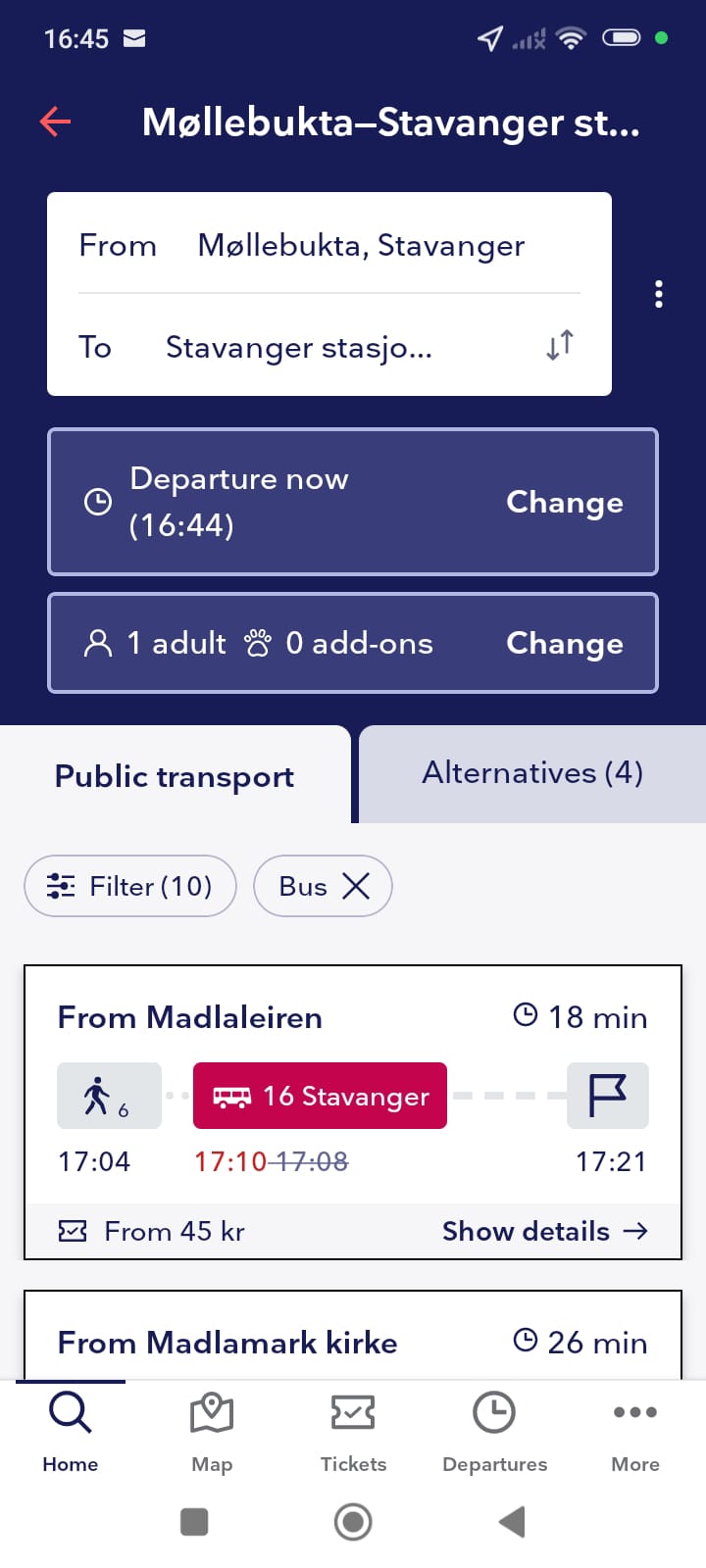Go to Tickets in bottom navigation

[353, 1431]
